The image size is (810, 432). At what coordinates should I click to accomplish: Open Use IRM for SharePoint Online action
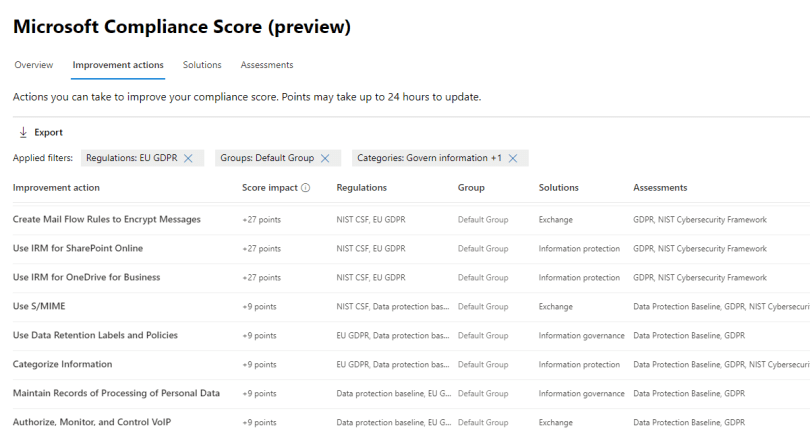coord(77,248)
